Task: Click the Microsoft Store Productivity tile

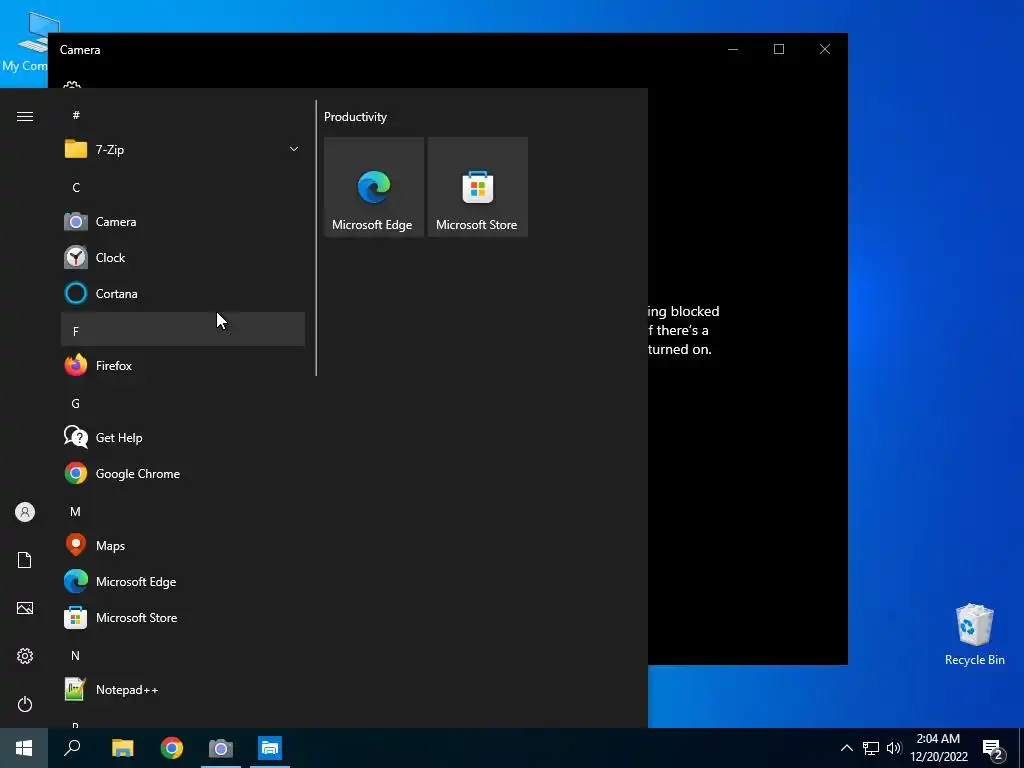Action: click(477, 187)
